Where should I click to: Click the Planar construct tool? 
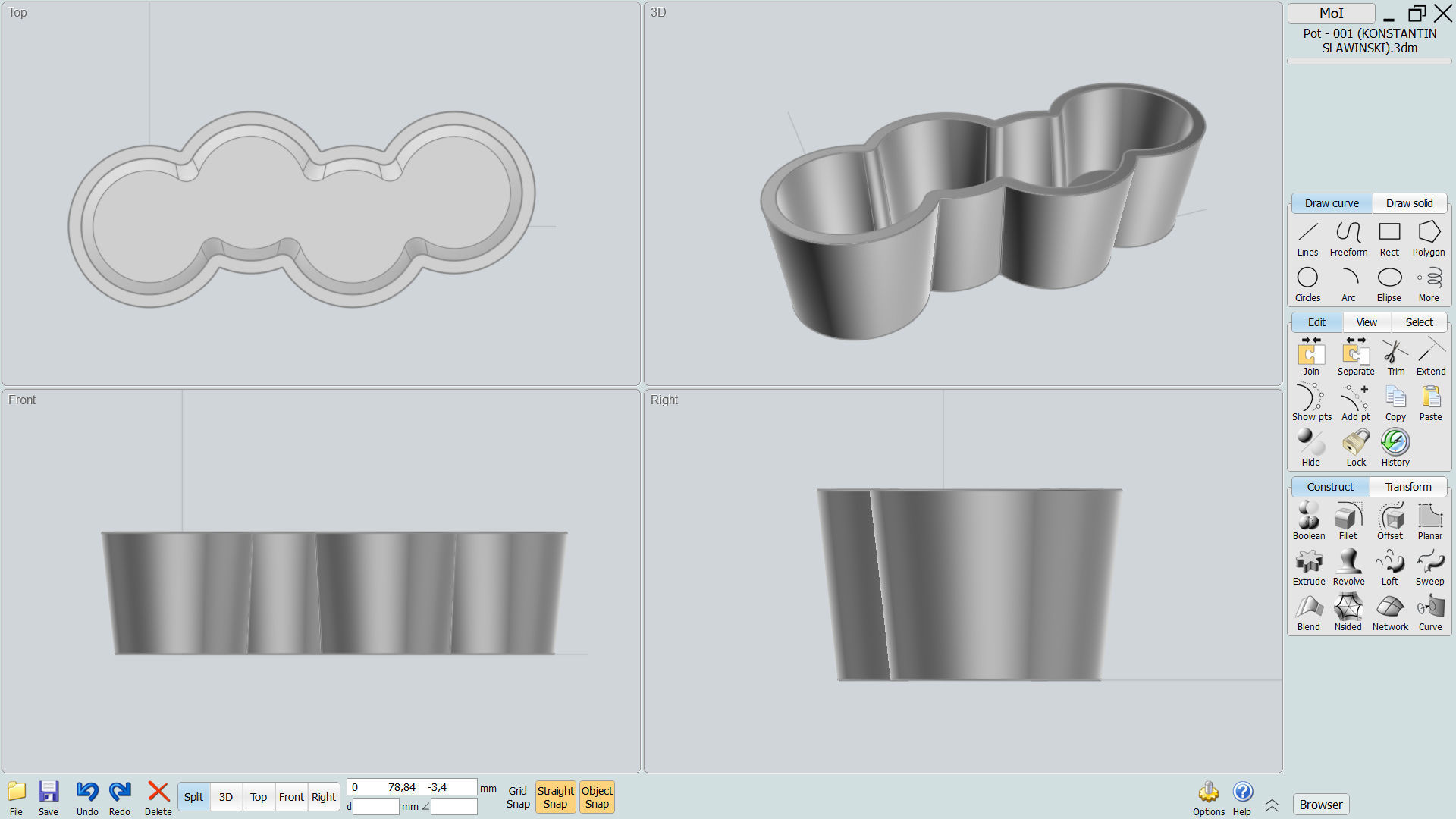click(1430, 522)
